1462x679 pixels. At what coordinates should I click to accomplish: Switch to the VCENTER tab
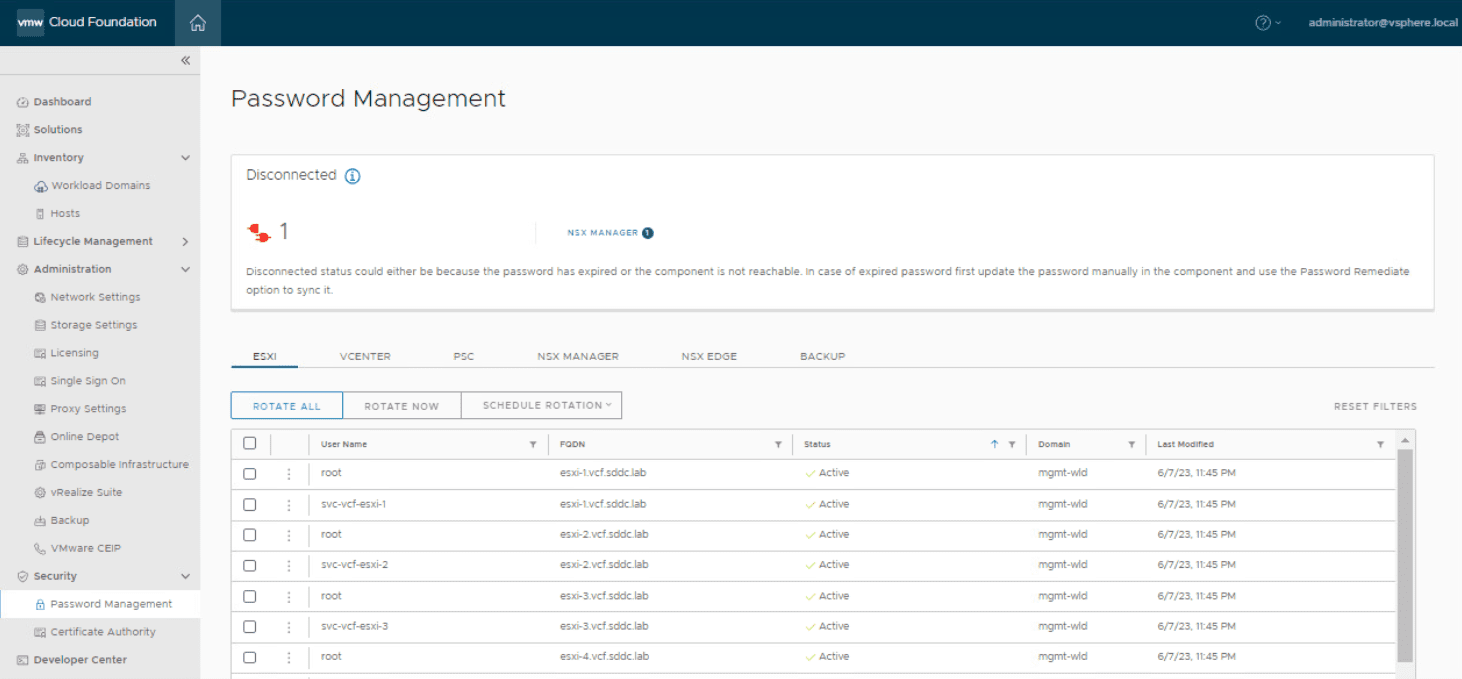click(365, 355)
